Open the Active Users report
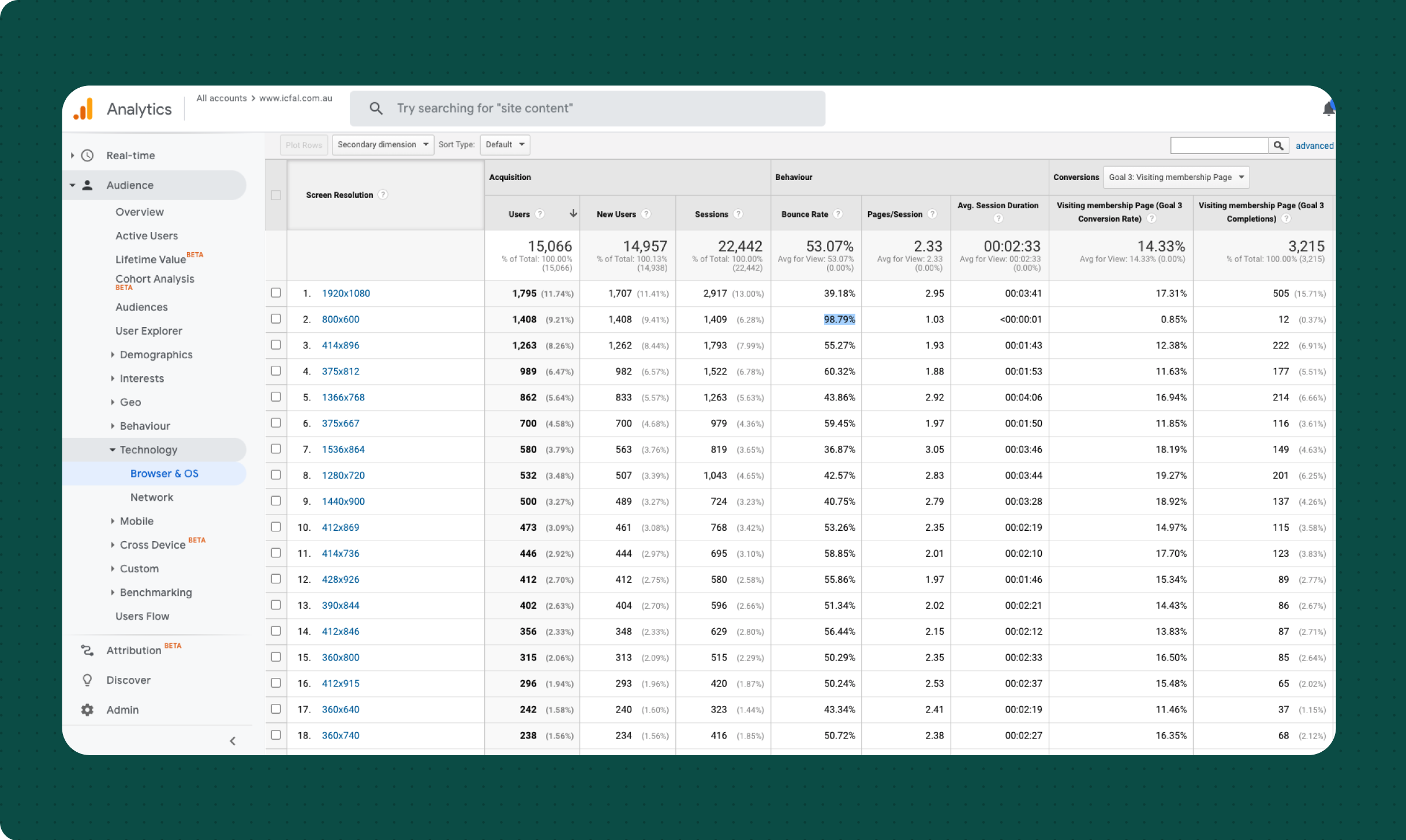The image size is (1406, 840). [147, 235]
